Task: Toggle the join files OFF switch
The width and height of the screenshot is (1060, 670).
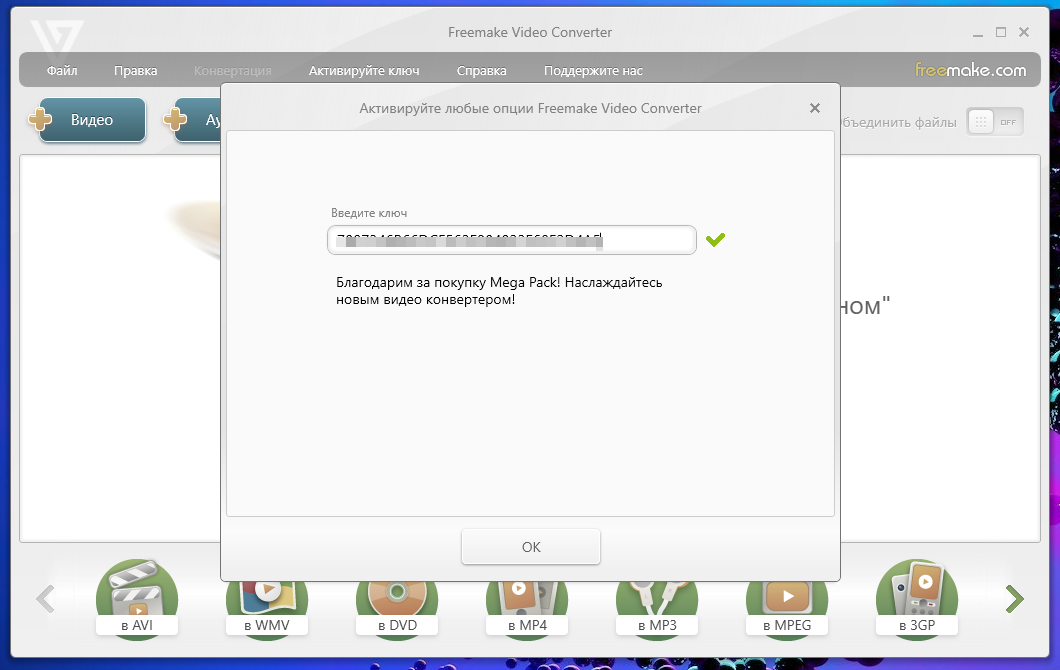Action: pyautogui.click(x=995, y=122)
